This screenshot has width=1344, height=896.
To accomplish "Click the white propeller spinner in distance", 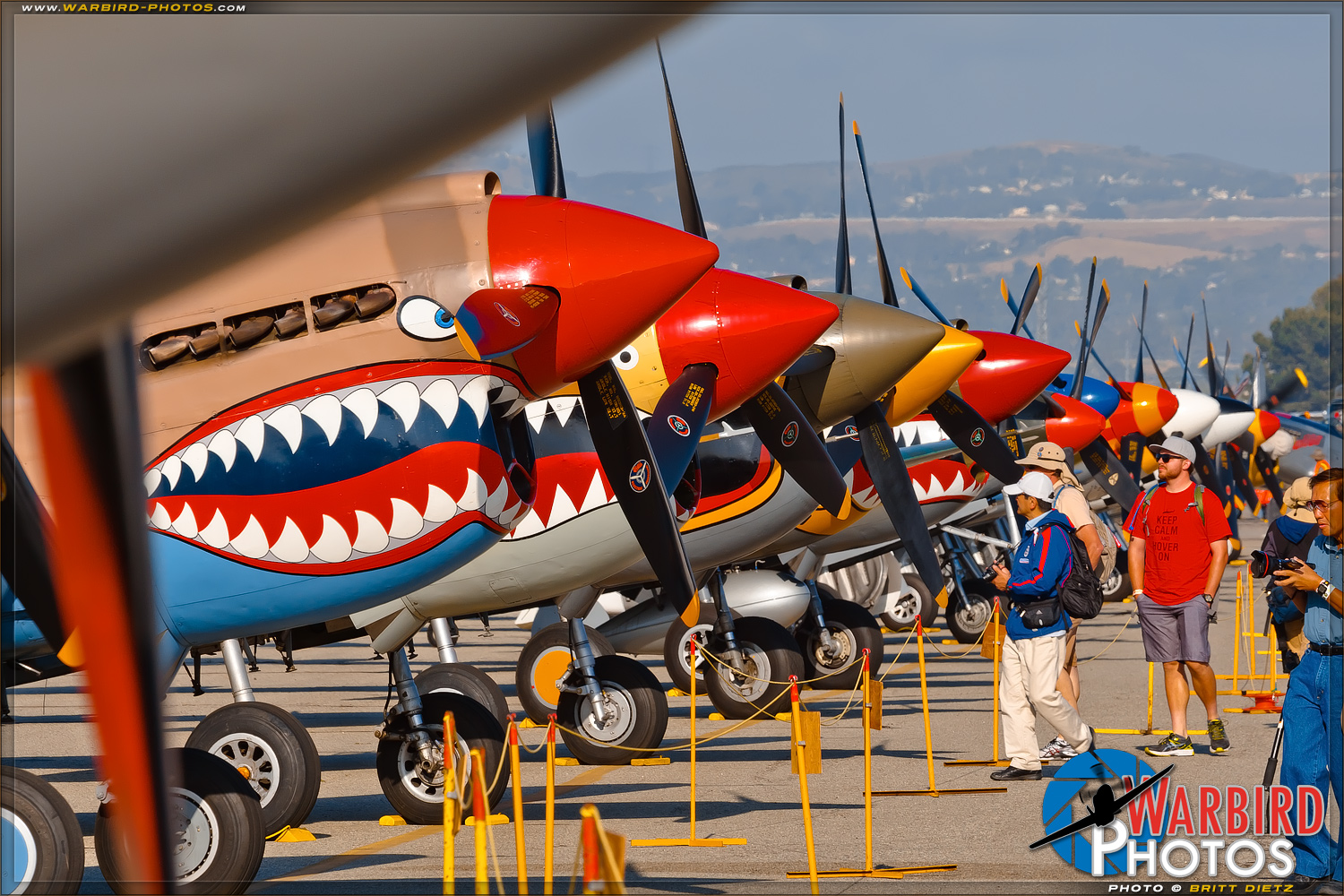I will tap(1192, 412).
